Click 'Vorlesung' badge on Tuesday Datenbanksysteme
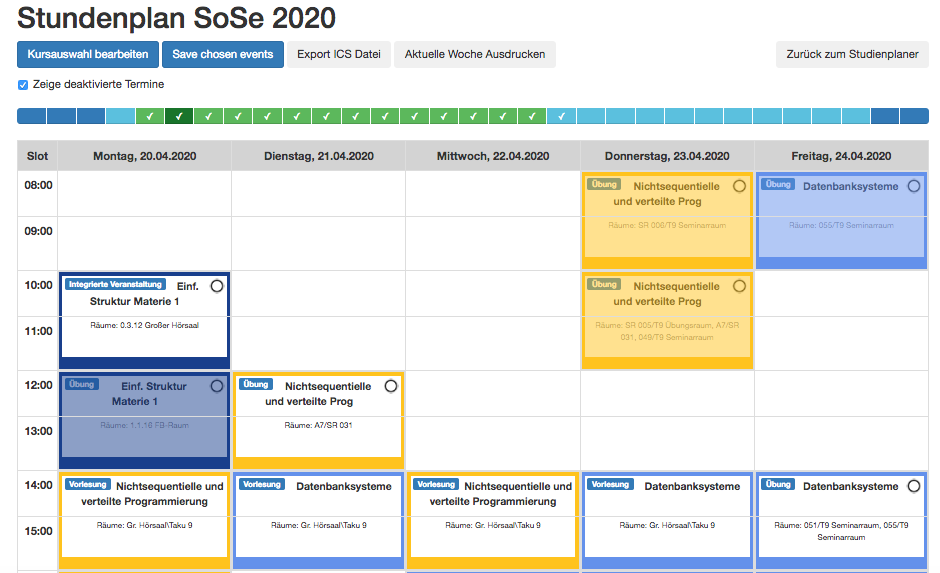This screenshot has width=940, height=573. pyautogui.click(x=261, y=484)
